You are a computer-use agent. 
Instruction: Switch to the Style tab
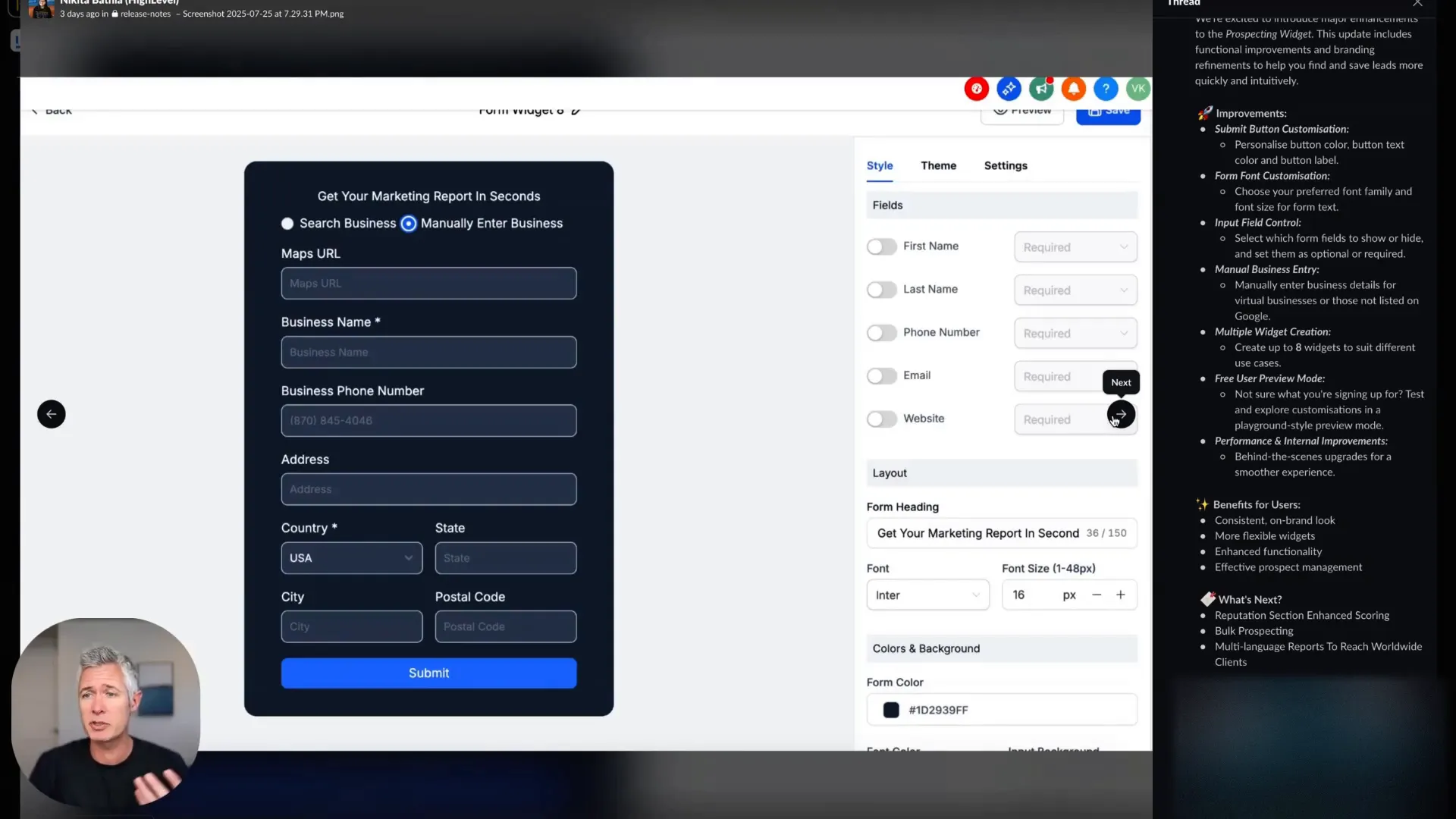(x=880, y=166)
